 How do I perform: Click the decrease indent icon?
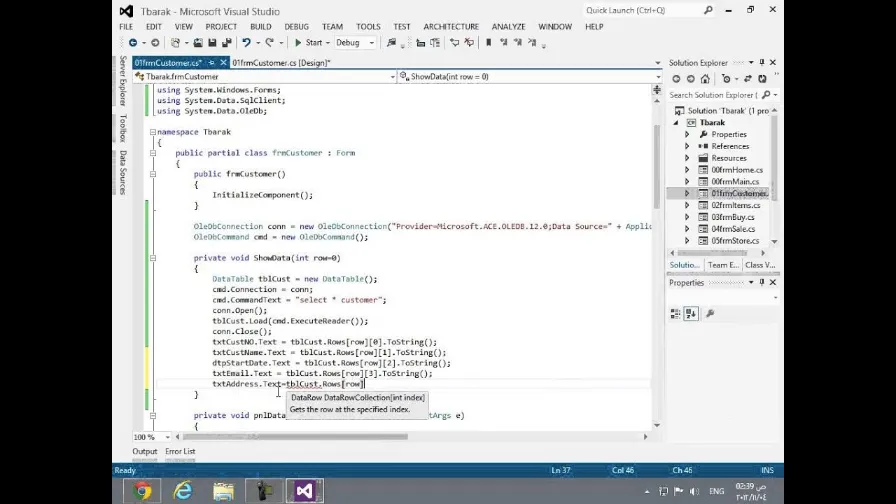(421, 43)
